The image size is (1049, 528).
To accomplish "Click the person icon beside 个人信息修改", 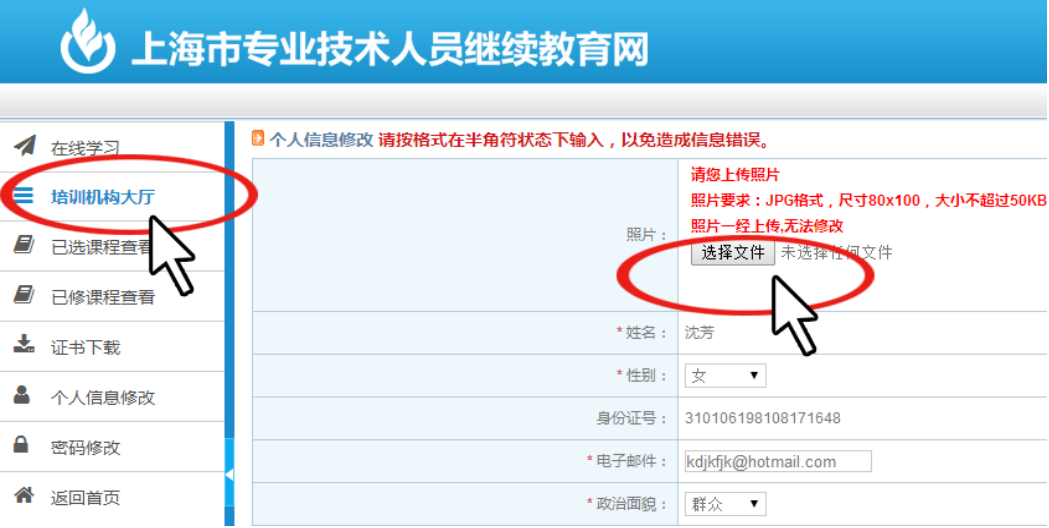I will (22, 395).
